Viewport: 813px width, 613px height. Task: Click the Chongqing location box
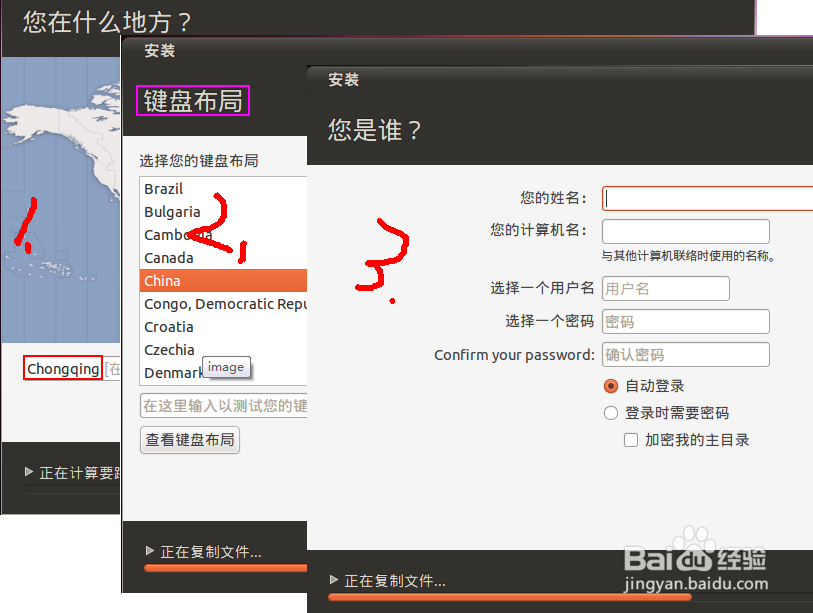tap(62, 368)
